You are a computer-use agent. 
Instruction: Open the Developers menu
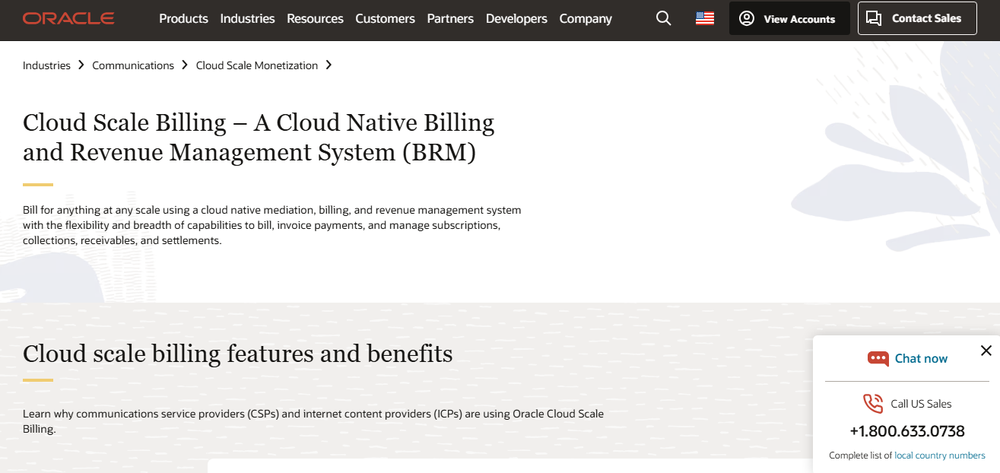pos(517,18)
